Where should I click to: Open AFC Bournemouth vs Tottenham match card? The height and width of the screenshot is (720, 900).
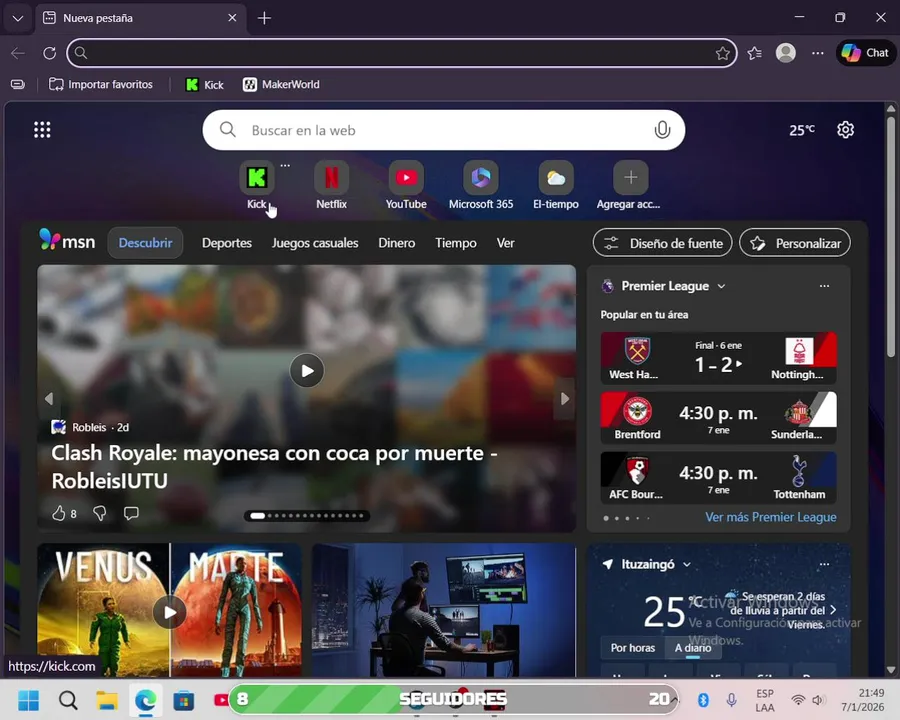718,478
